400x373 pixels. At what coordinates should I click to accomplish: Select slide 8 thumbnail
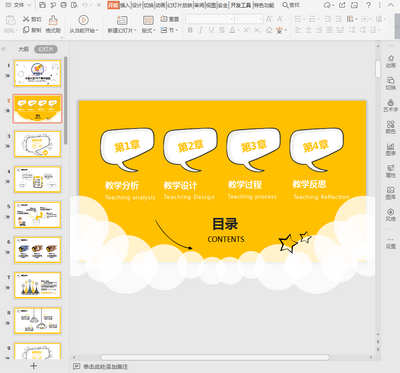tap(38, 321)
